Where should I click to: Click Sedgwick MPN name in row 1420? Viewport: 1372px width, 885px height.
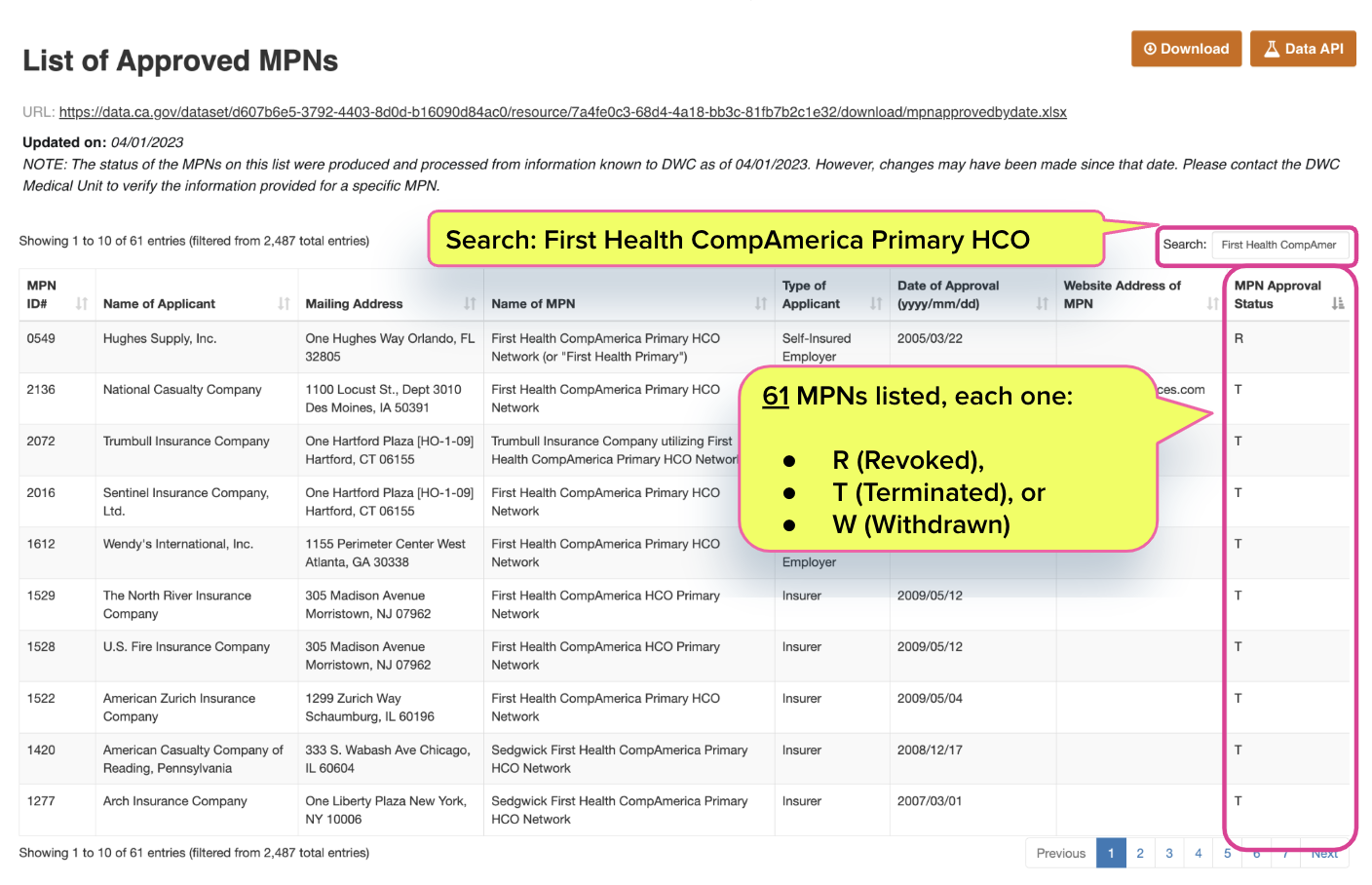tap(629, 759)
